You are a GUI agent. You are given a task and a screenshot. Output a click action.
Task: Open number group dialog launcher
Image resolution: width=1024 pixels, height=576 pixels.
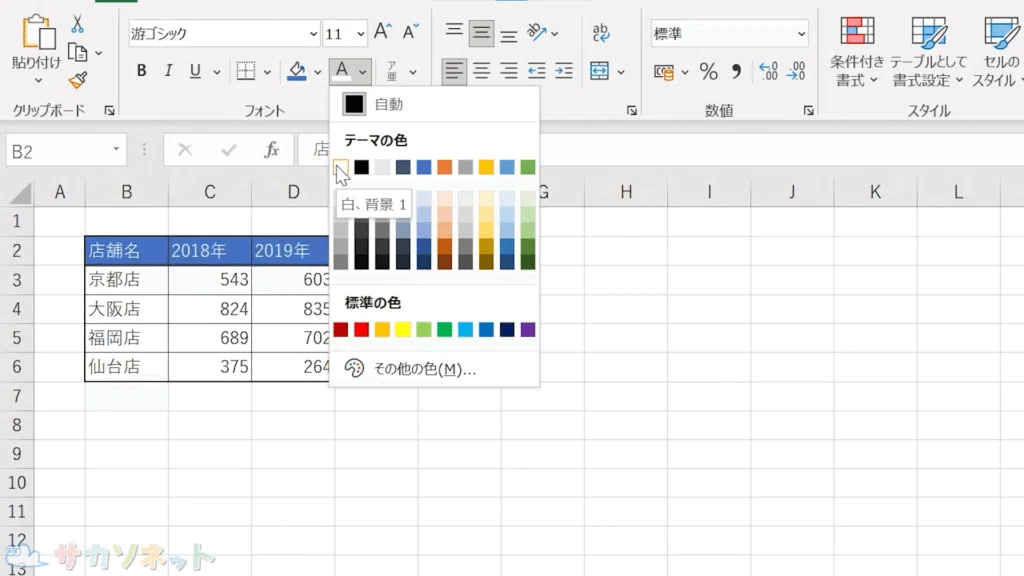(808, 111)
